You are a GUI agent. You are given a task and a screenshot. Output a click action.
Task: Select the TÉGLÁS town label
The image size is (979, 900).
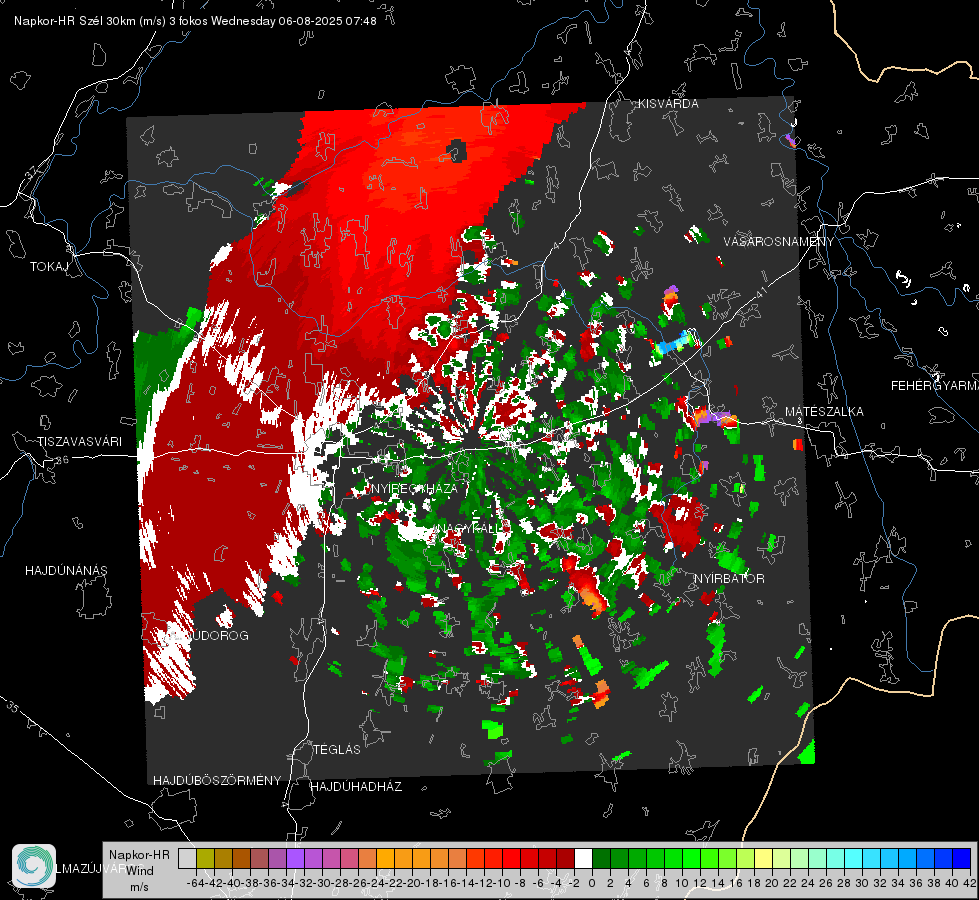point(337,749)
